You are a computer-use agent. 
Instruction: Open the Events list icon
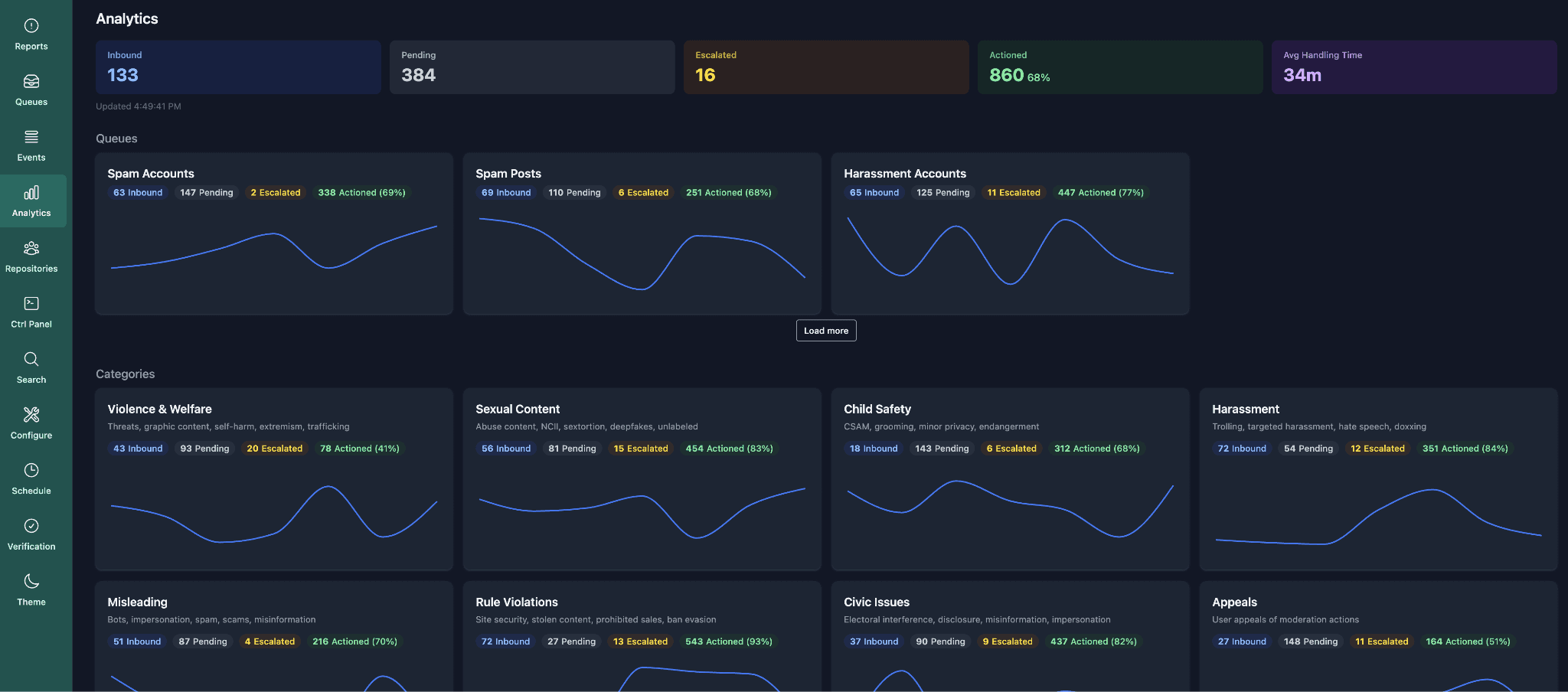31,137
